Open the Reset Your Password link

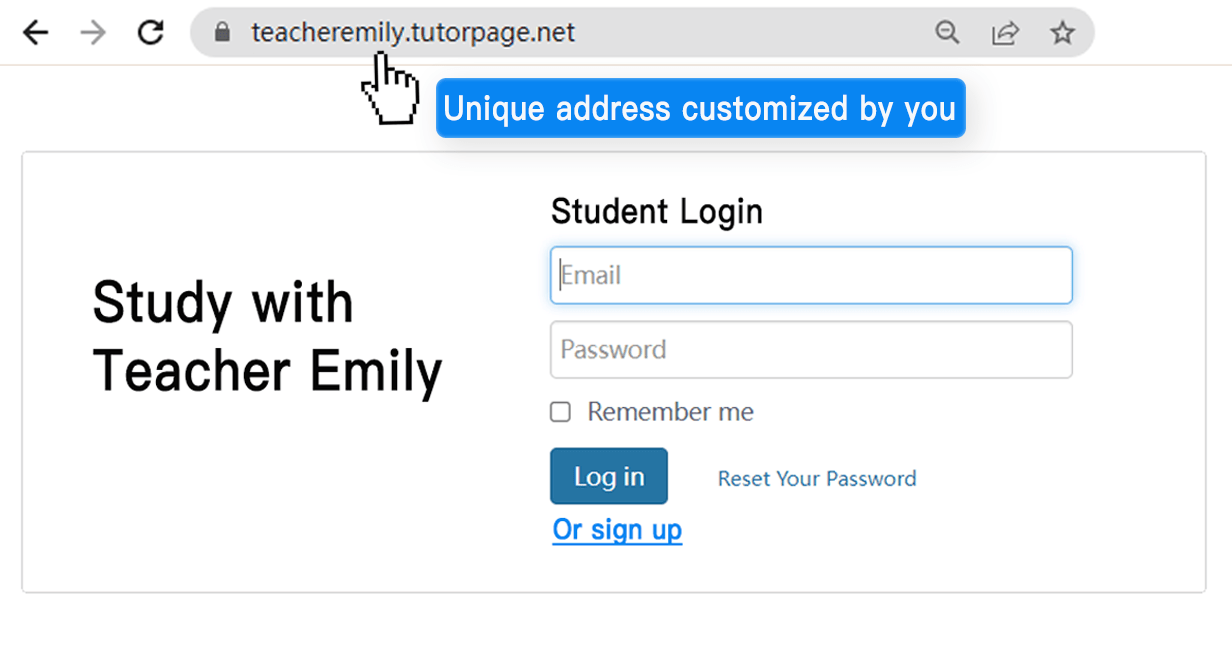point(816,479)
